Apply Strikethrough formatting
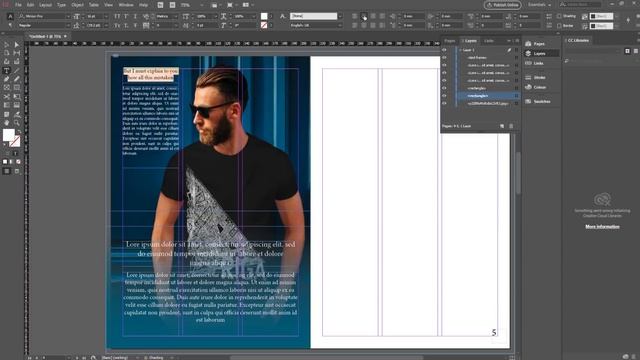This screenshot has width=640, height=360. 135,25
